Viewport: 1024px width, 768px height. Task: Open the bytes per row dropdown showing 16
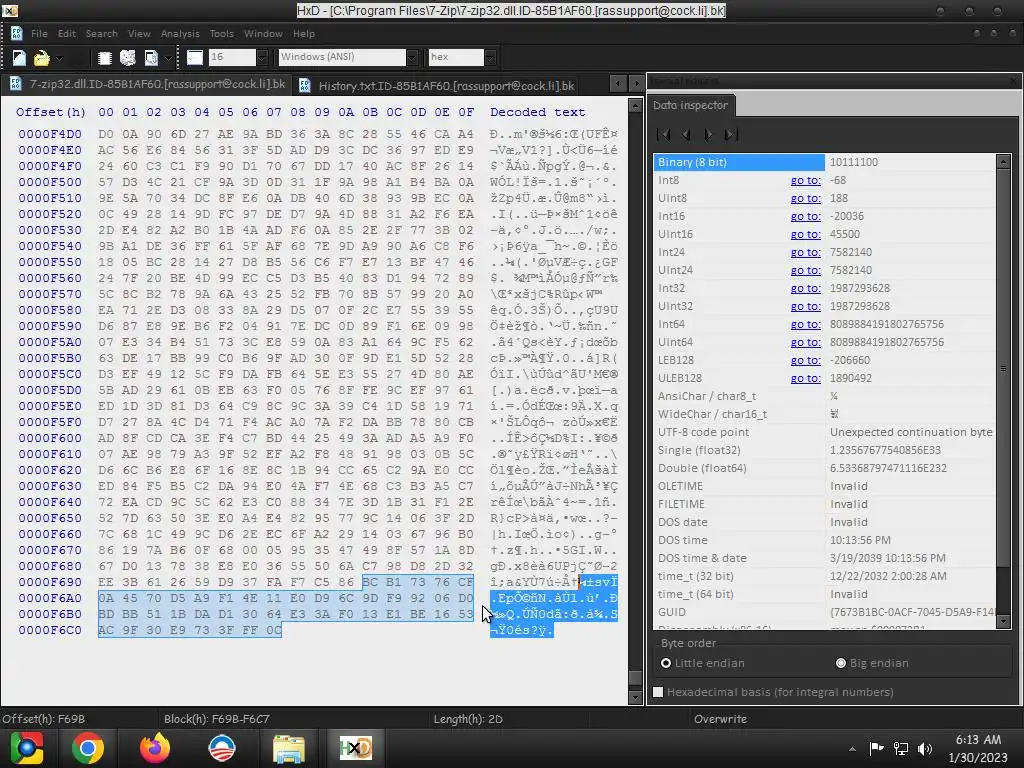262,57
